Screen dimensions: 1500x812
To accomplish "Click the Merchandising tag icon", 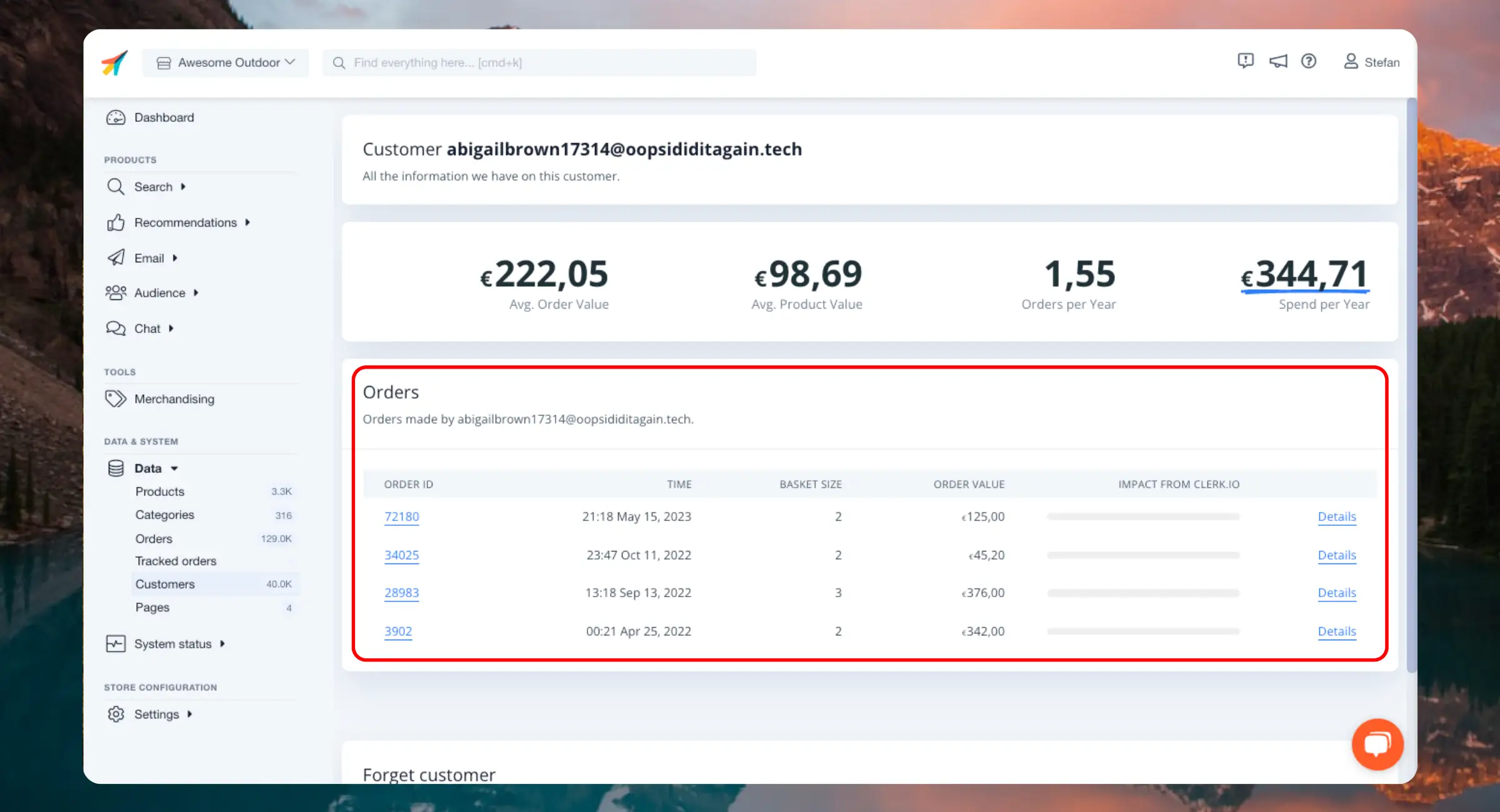I will point(116,399).
